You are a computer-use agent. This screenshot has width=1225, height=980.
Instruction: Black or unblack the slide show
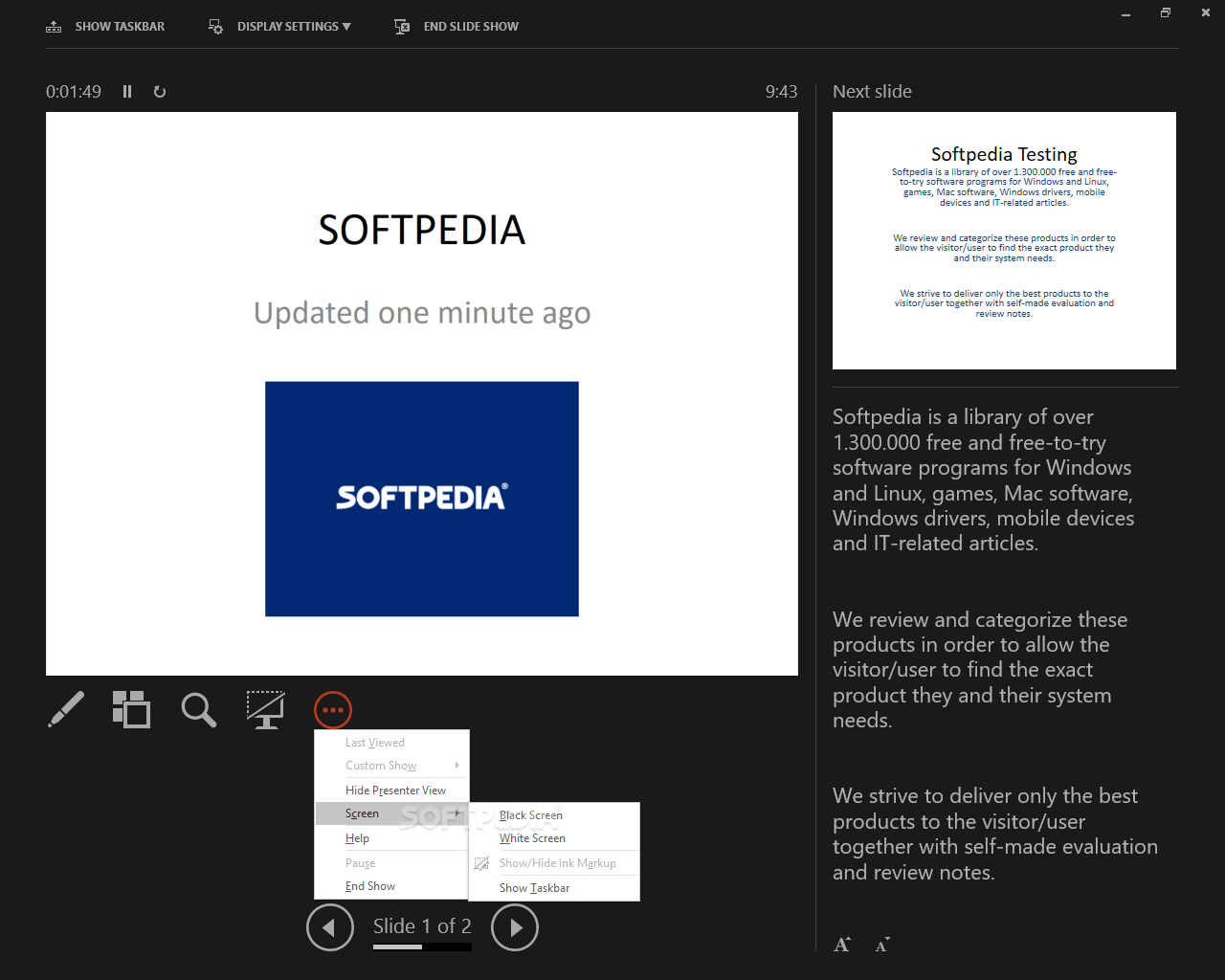265,709
